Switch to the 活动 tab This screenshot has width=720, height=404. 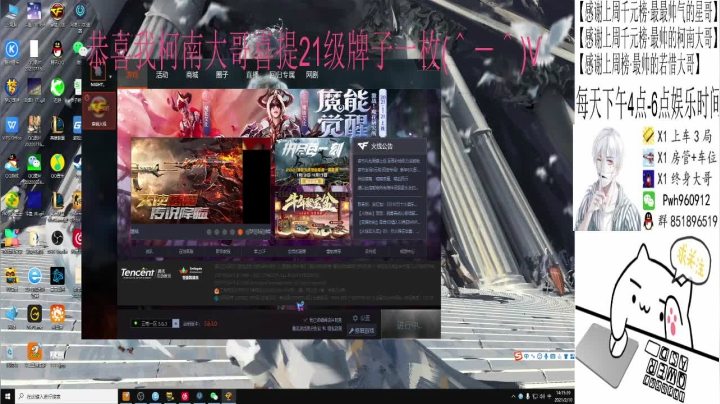click(x=162, y=75)
